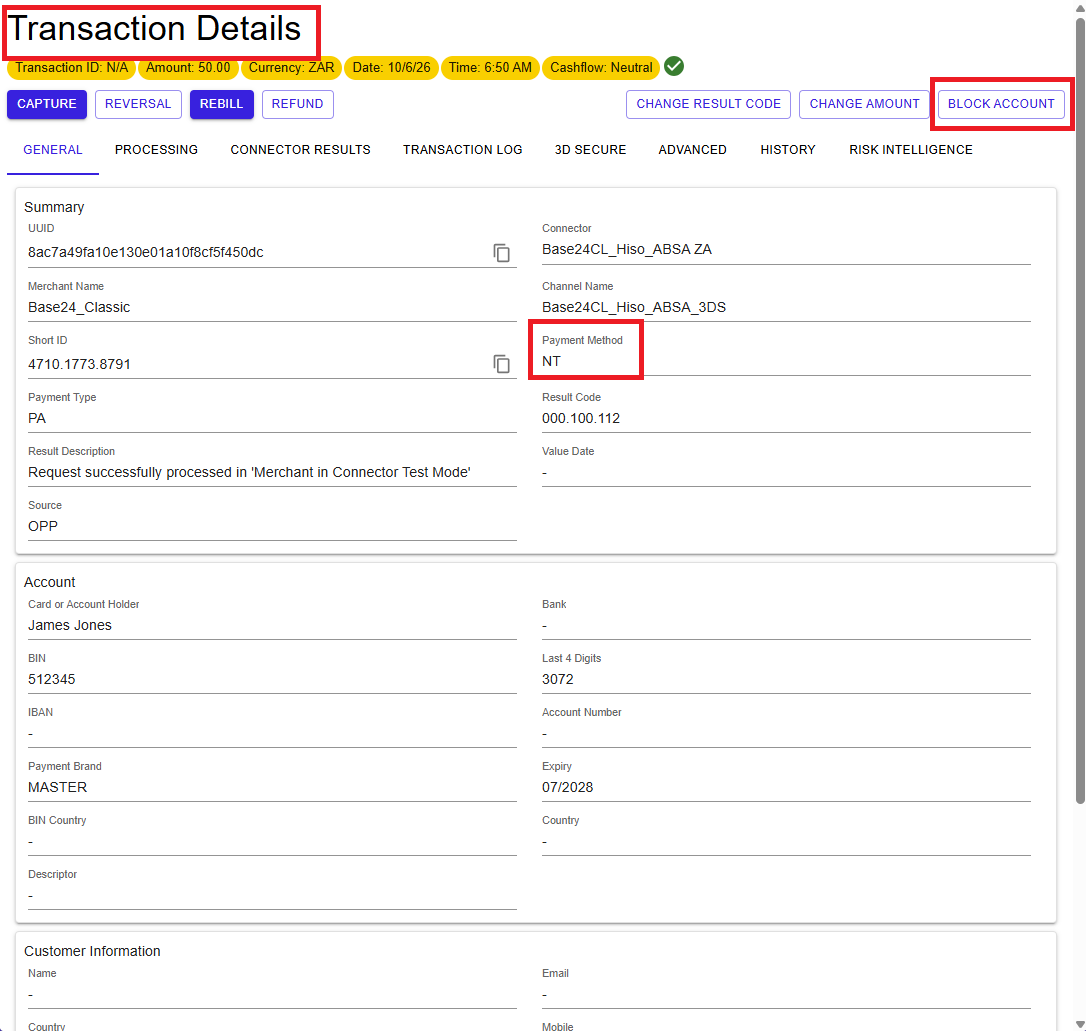Click the Time: 6:50 AM chip

(490, 68)
